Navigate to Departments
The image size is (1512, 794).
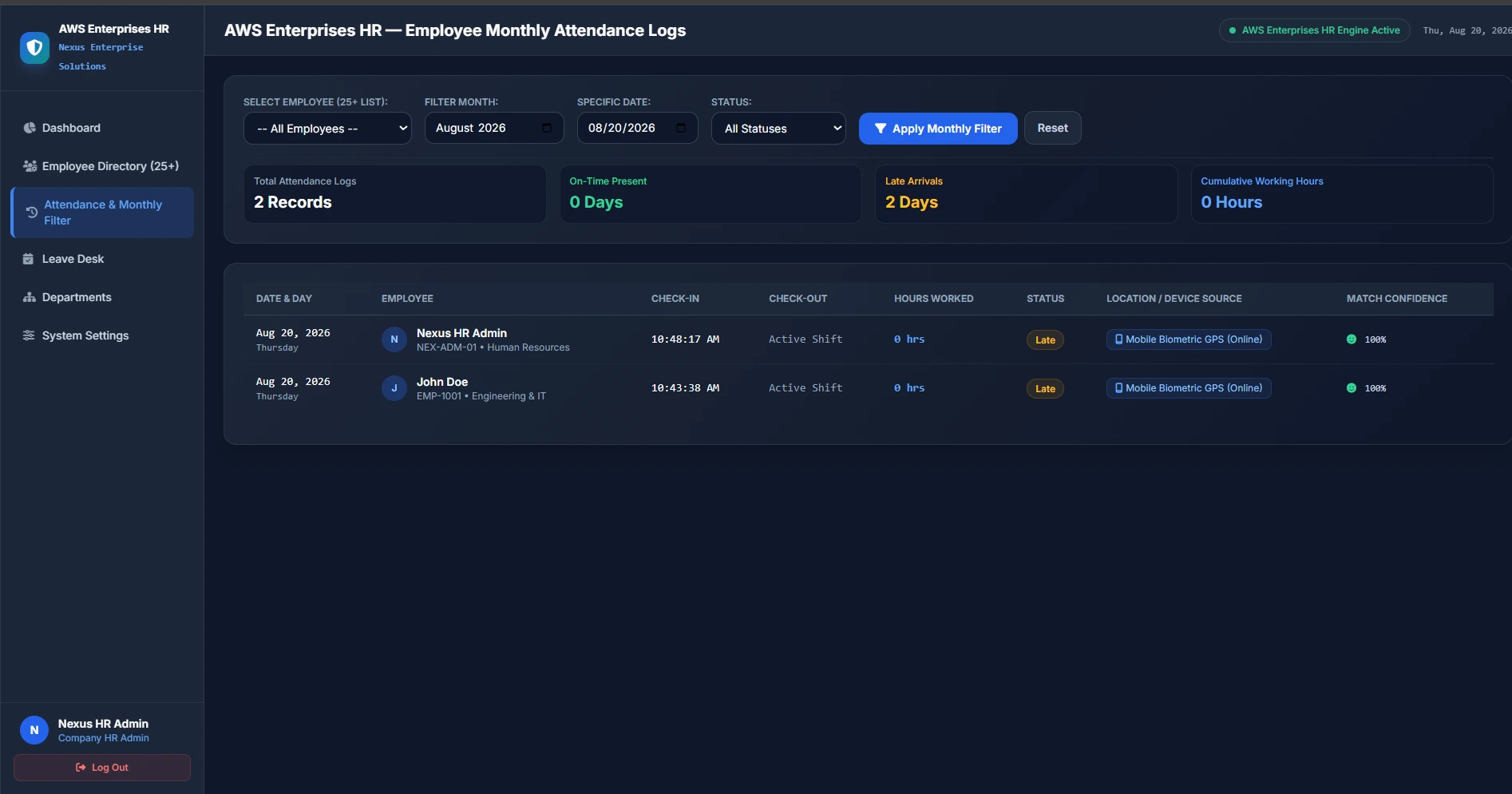click(102, 297)
